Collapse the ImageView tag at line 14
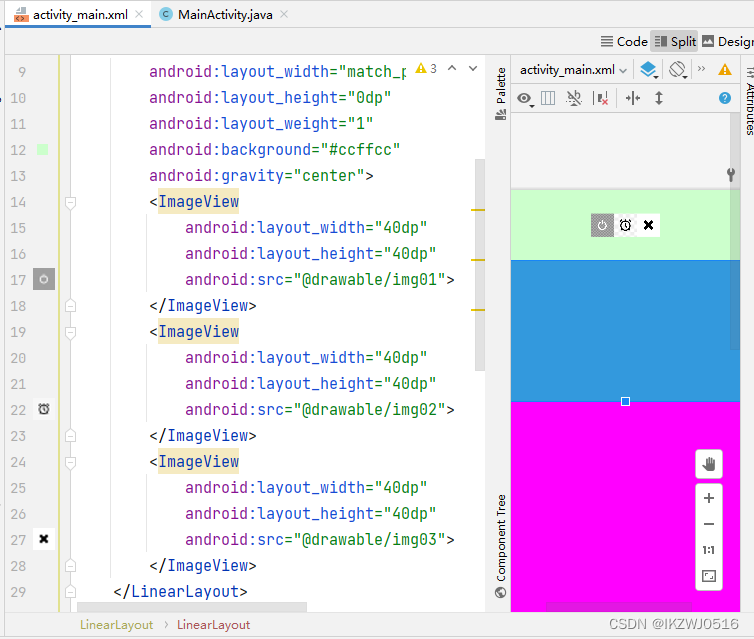This screenshot has width=754, height=639. [70, 202]
